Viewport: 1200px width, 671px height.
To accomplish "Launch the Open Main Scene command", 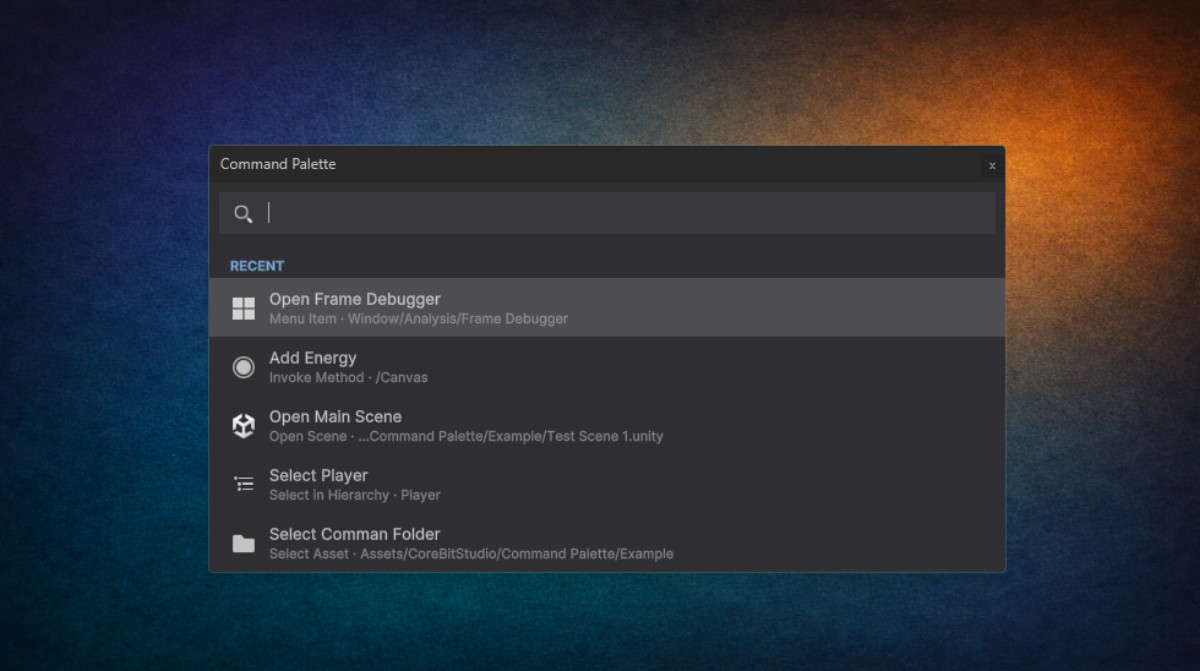I will [335, 417].
